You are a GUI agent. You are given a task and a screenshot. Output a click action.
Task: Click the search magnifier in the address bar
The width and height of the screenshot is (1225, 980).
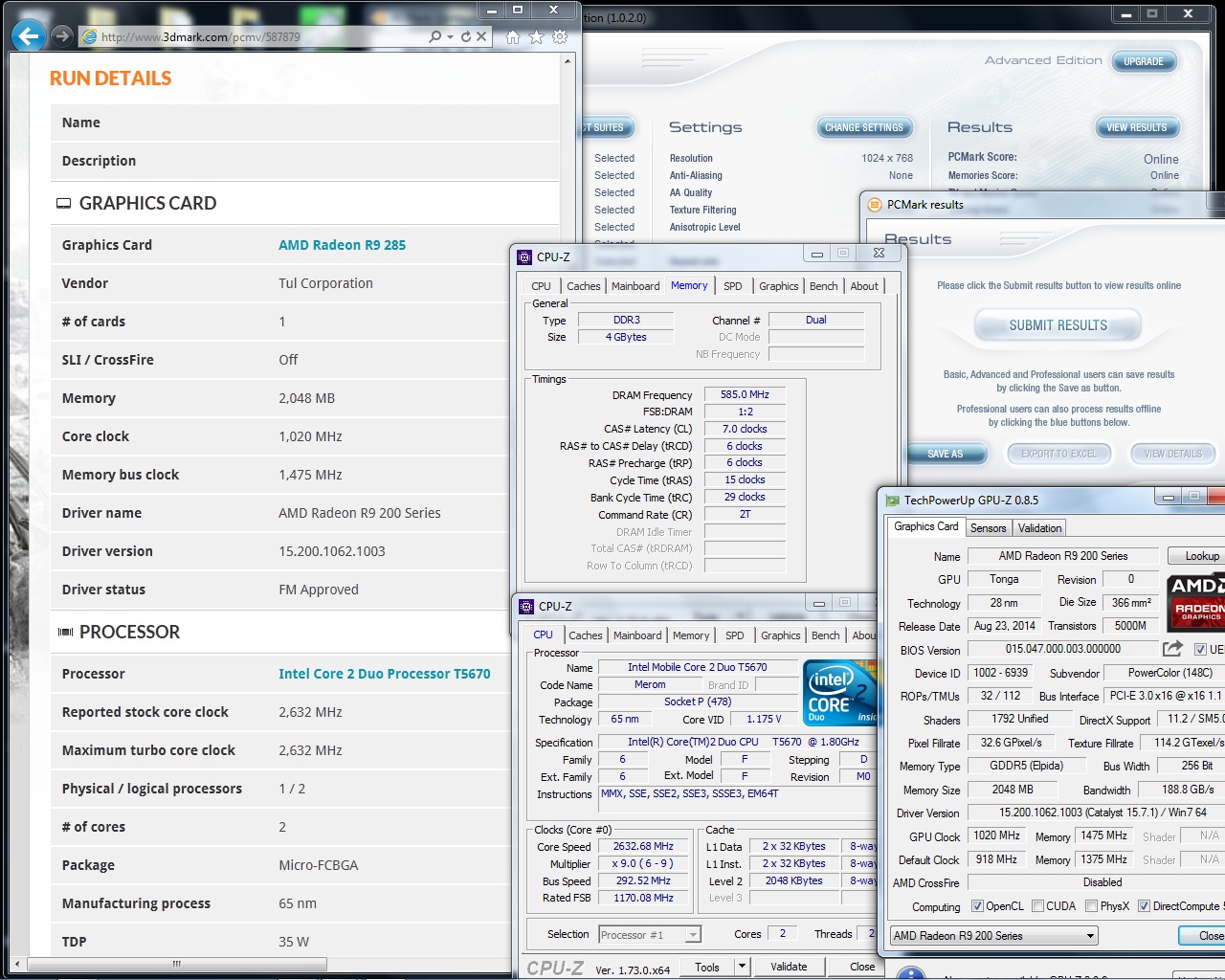pos(435,36)
